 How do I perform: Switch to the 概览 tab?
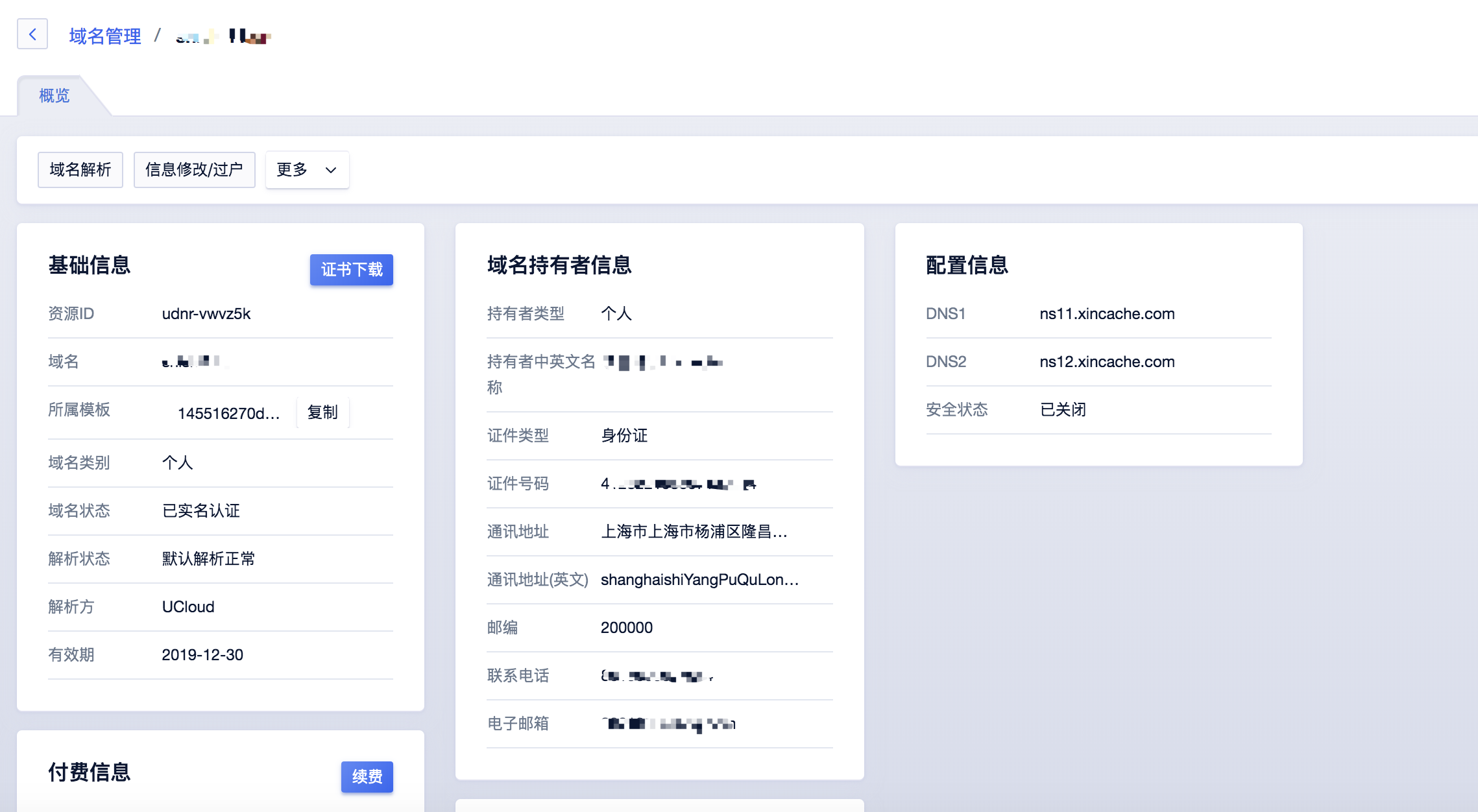(55, 95)
